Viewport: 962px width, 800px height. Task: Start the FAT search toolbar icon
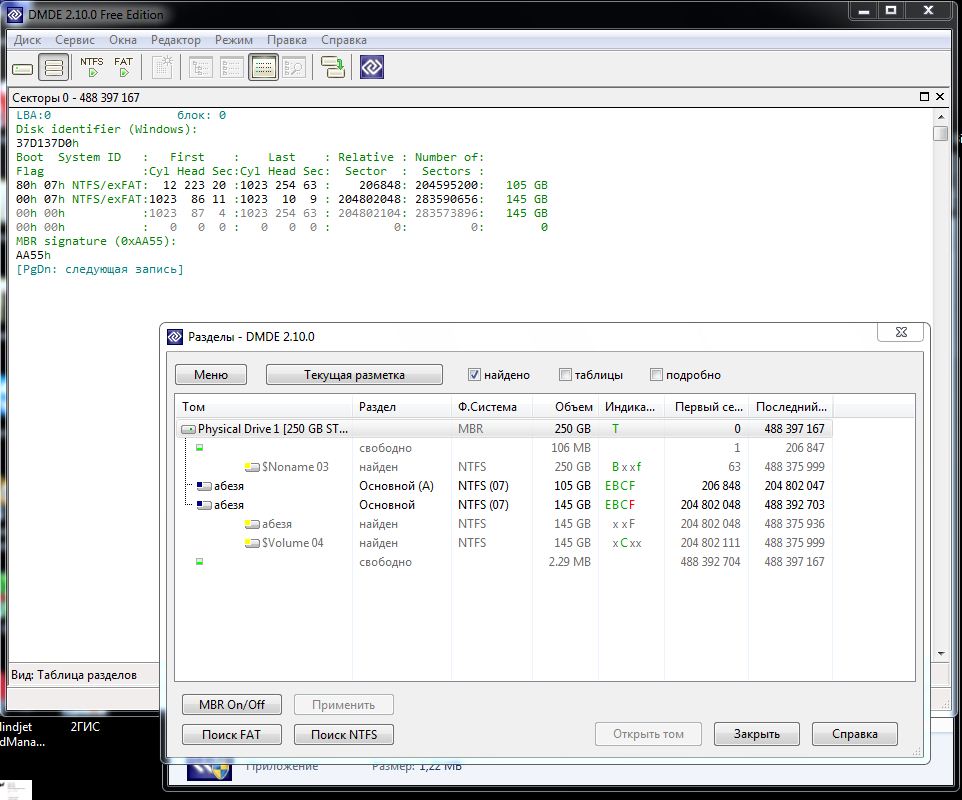(123, 68)
